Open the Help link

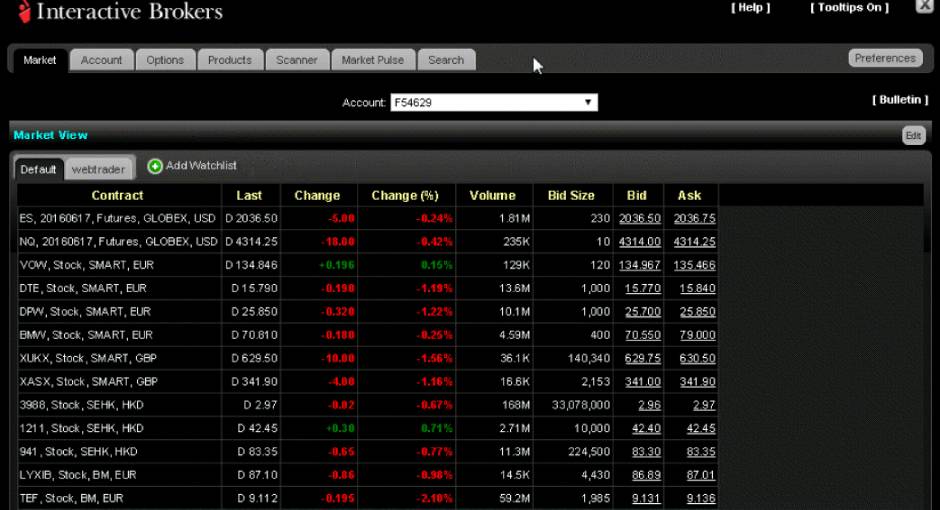click(751, 7)
